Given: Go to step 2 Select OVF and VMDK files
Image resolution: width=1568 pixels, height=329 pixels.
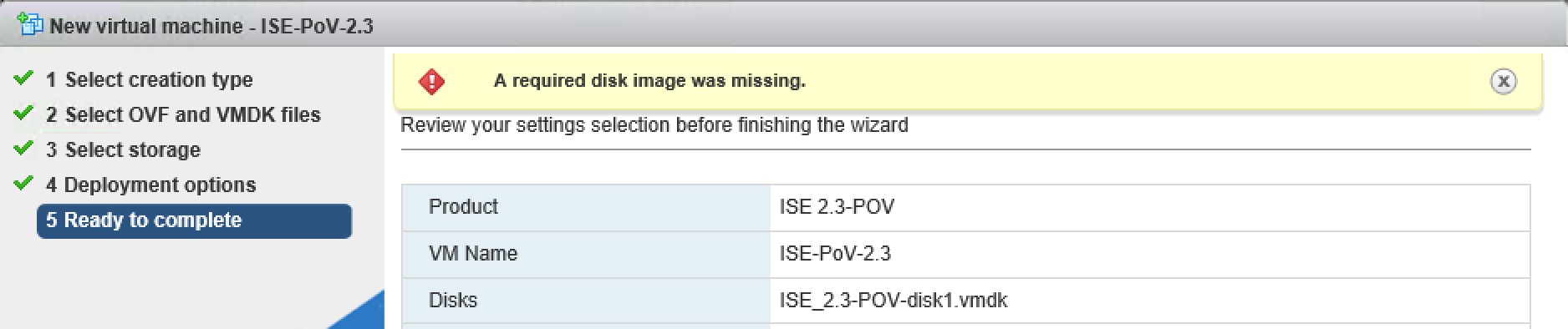Looking at the screenshot, I should pyautogui.click(x=183, y=114).
